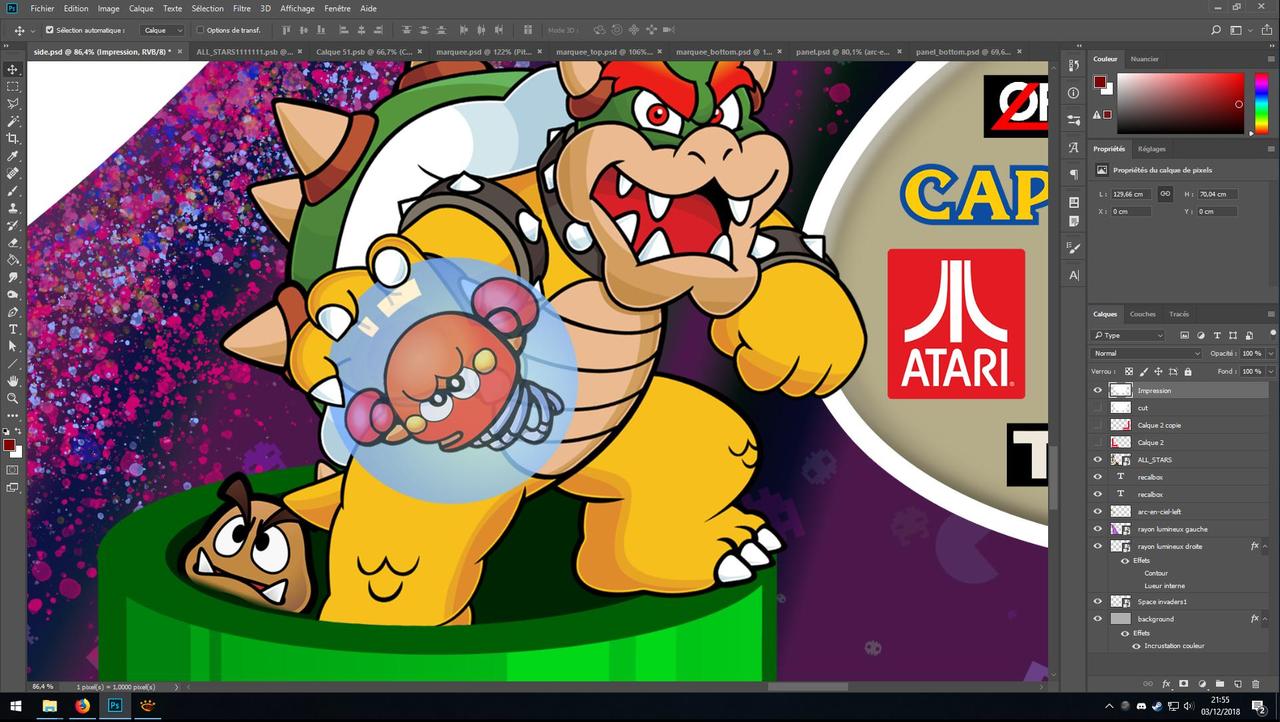Open the Calque auto-select dropdown
Viewport: 1280px width, 722px height.
point(162,30)
